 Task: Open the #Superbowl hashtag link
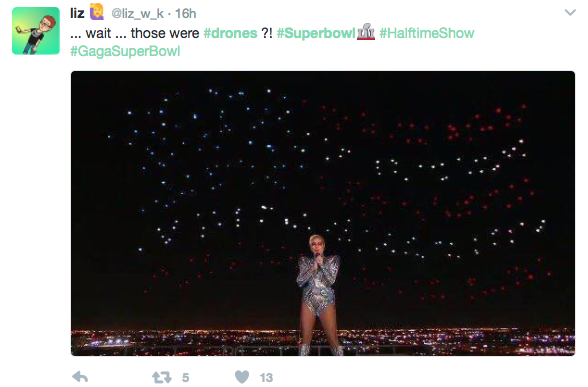click(x=316, y=33)
